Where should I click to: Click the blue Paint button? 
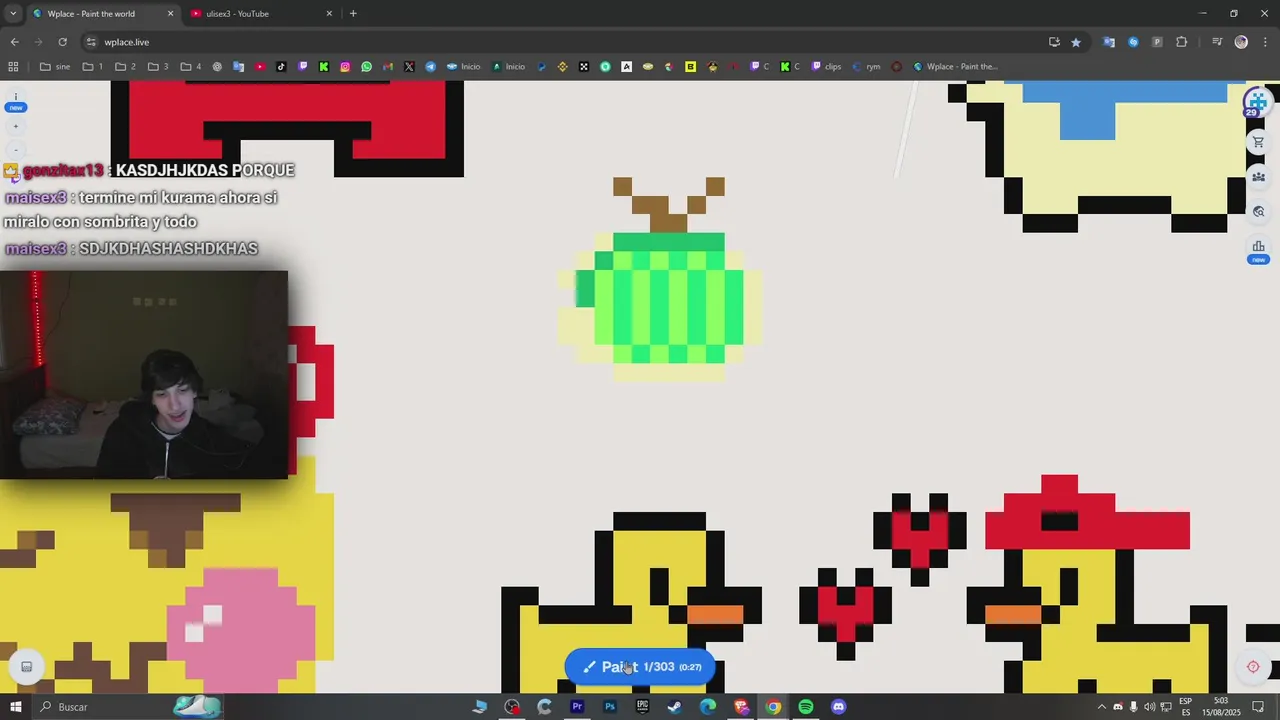640,667
